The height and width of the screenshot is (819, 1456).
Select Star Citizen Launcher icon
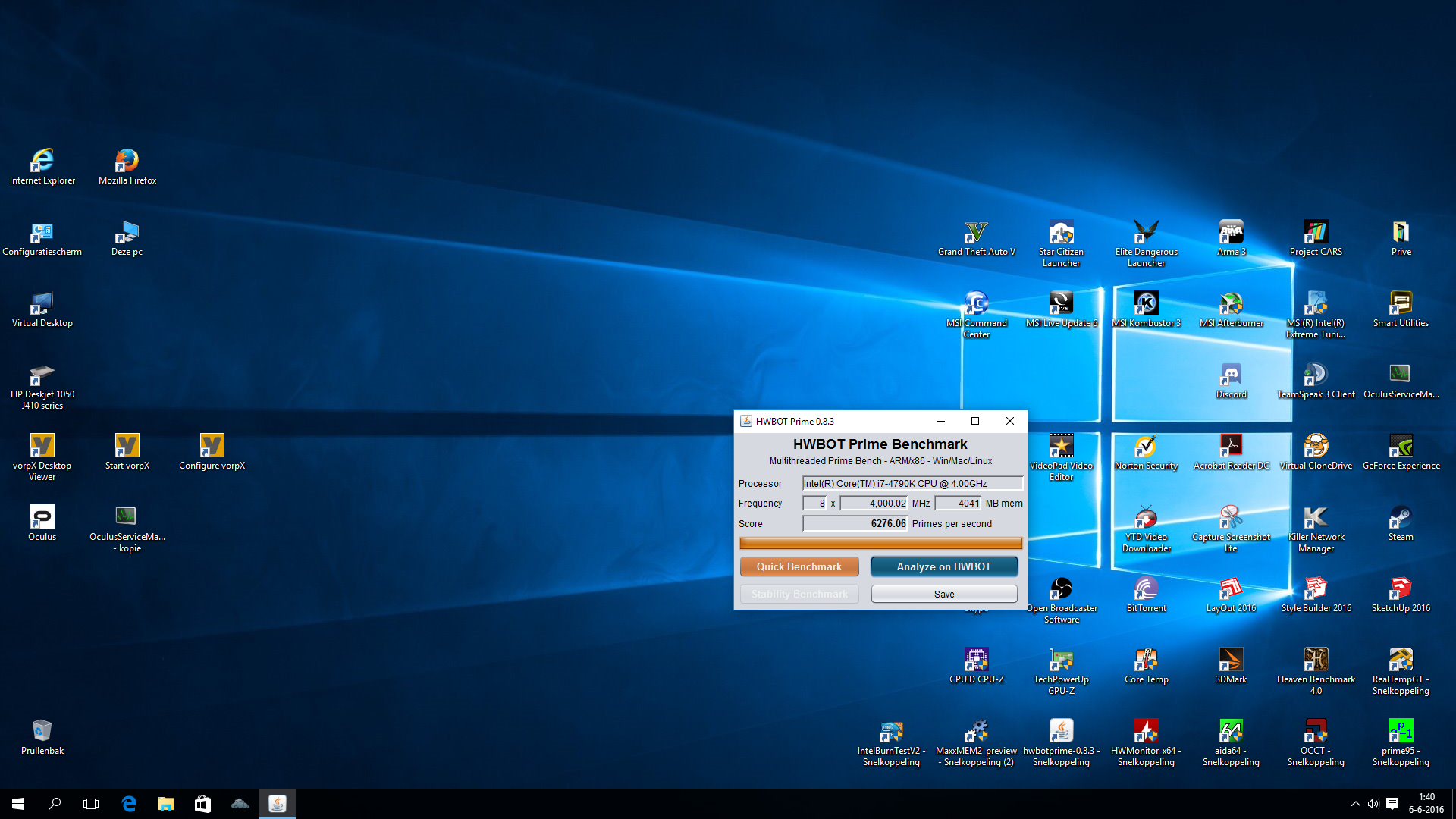[x=1062, y=244]
